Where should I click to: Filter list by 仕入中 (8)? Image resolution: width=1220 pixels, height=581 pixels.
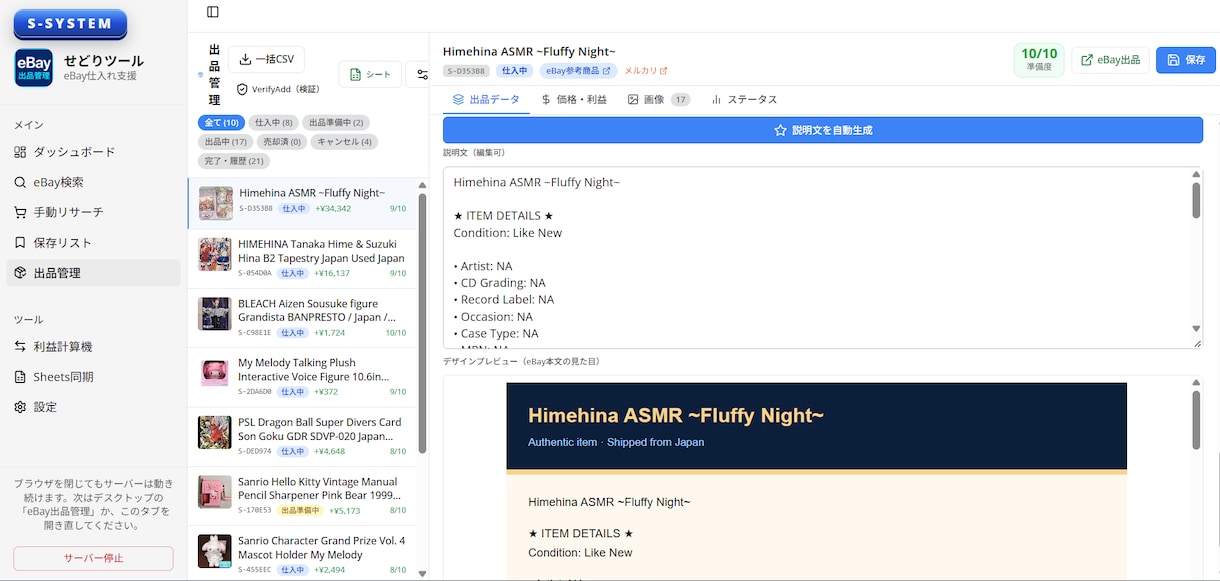[x=273, y=123]
